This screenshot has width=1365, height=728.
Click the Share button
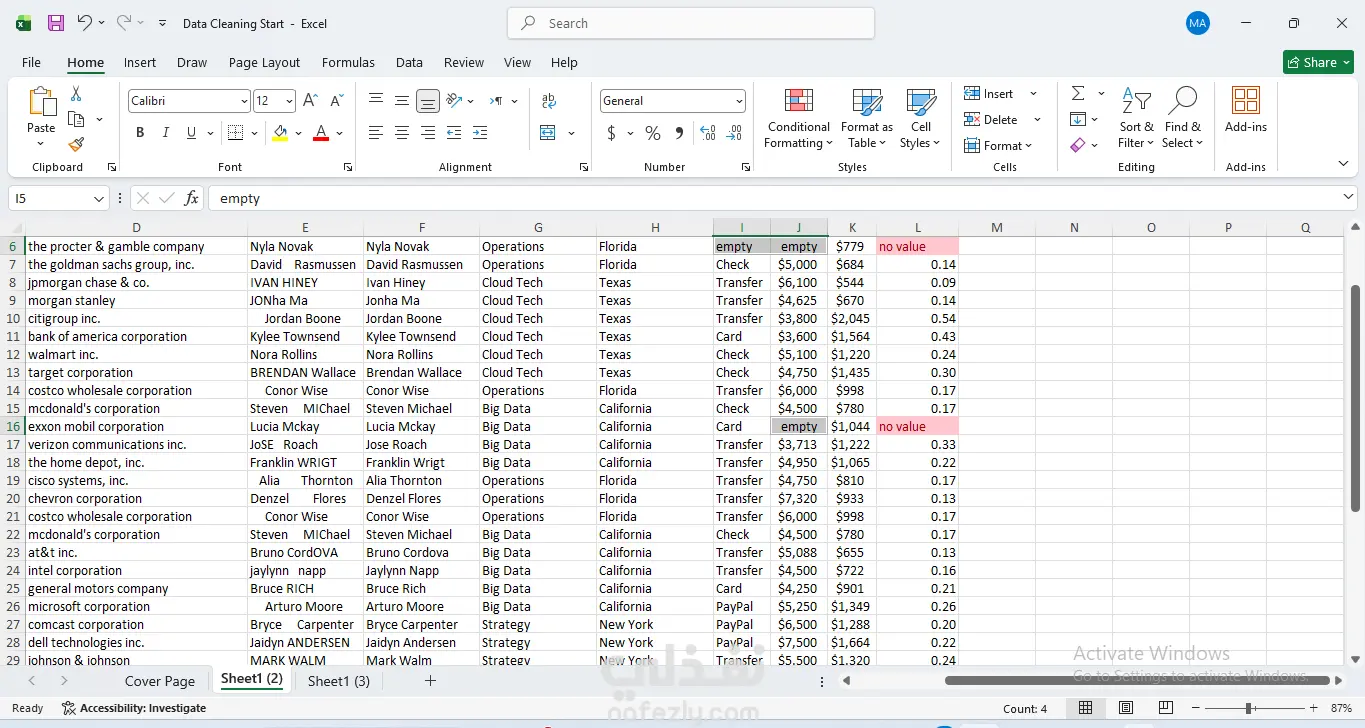1318,62
